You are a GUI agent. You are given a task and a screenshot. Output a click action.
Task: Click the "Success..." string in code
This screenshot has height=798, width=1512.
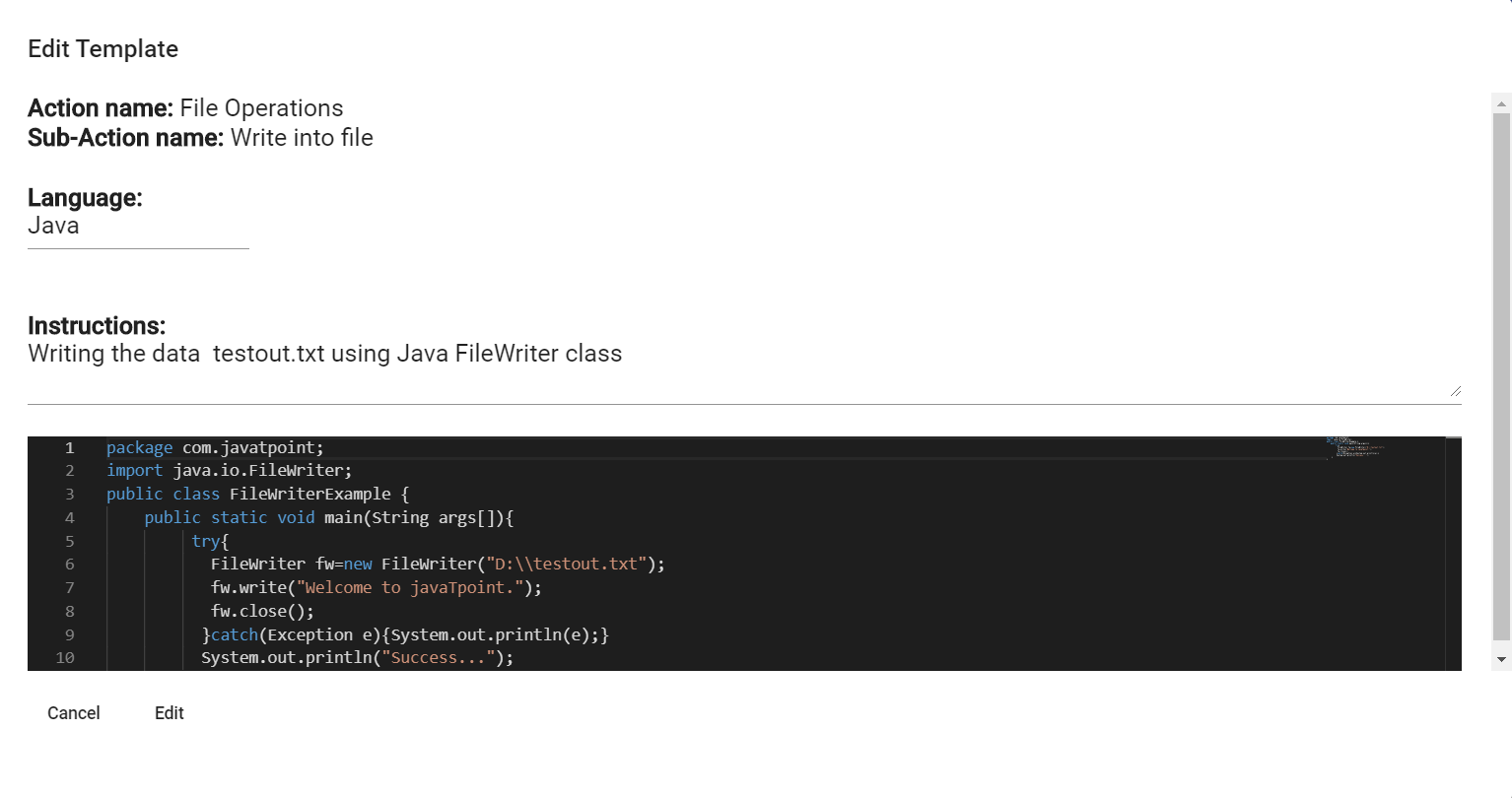438,657
